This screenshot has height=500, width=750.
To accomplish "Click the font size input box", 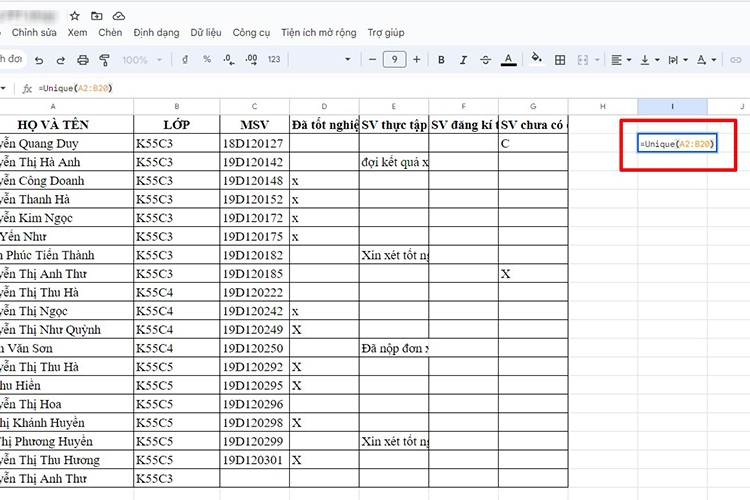I will coord(394,60).
